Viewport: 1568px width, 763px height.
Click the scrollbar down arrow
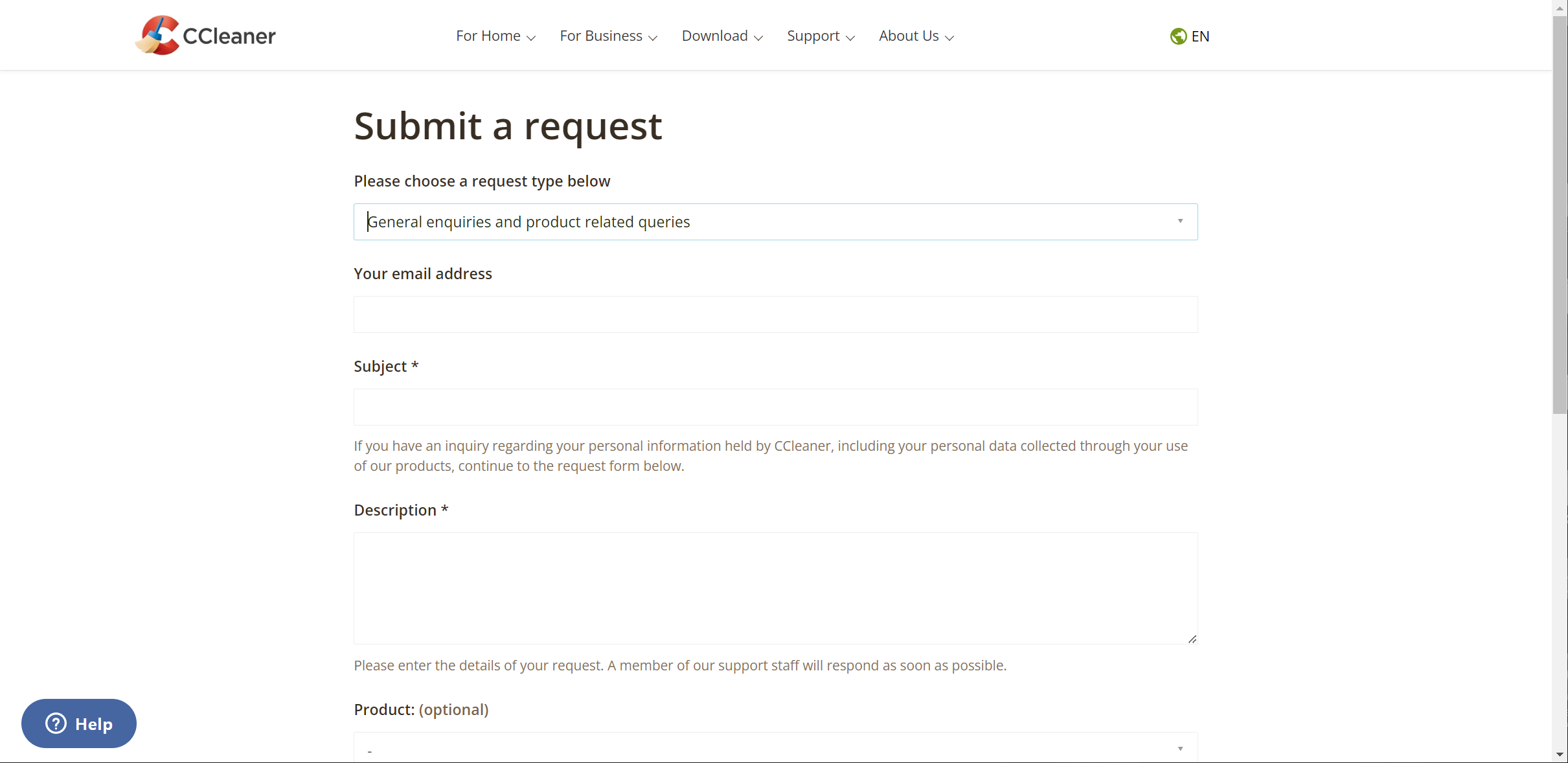tap(1560, 755)
